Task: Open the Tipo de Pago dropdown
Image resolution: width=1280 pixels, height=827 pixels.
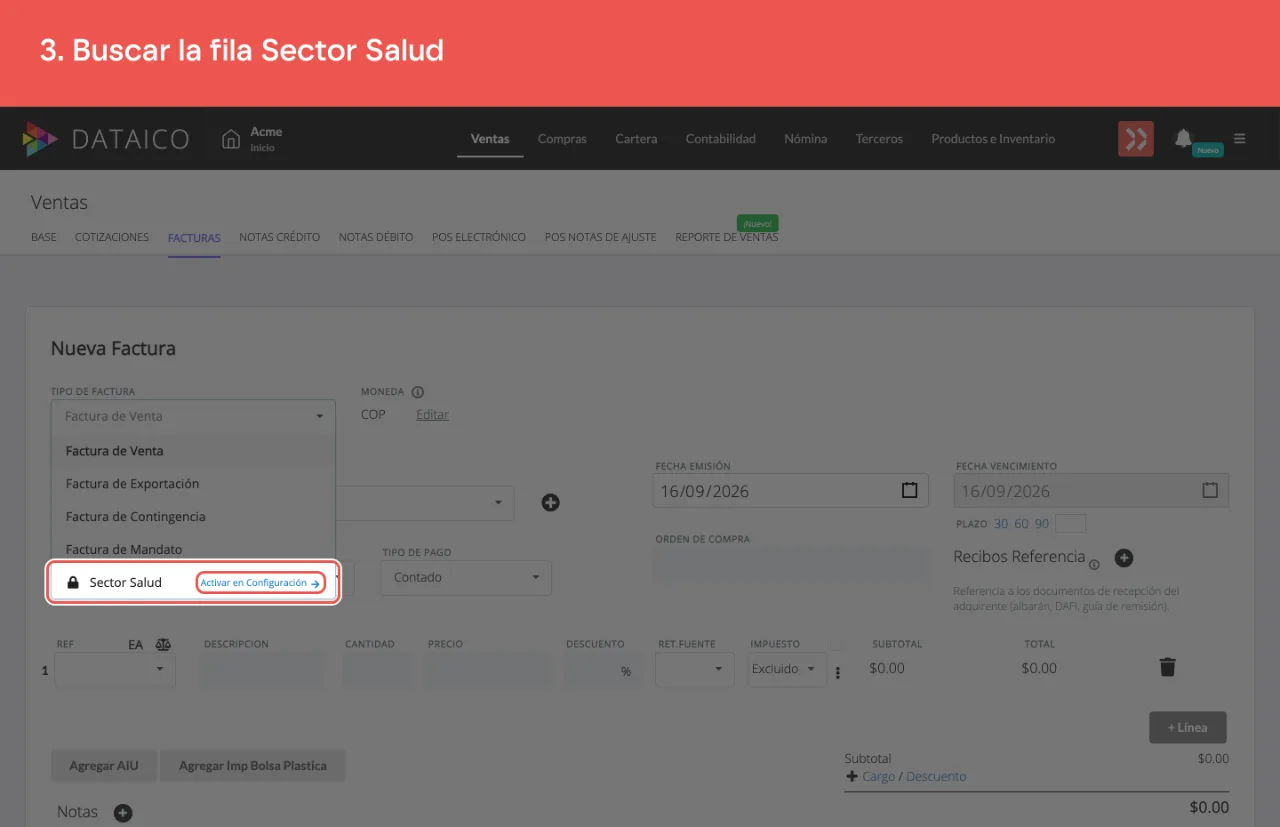Action: [x=466, y=577]
